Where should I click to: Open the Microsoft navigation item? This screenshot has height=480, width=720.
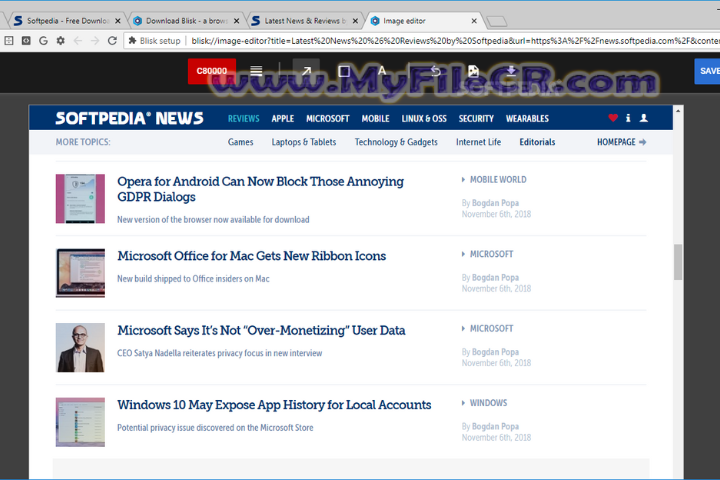(x=327, y=119)
